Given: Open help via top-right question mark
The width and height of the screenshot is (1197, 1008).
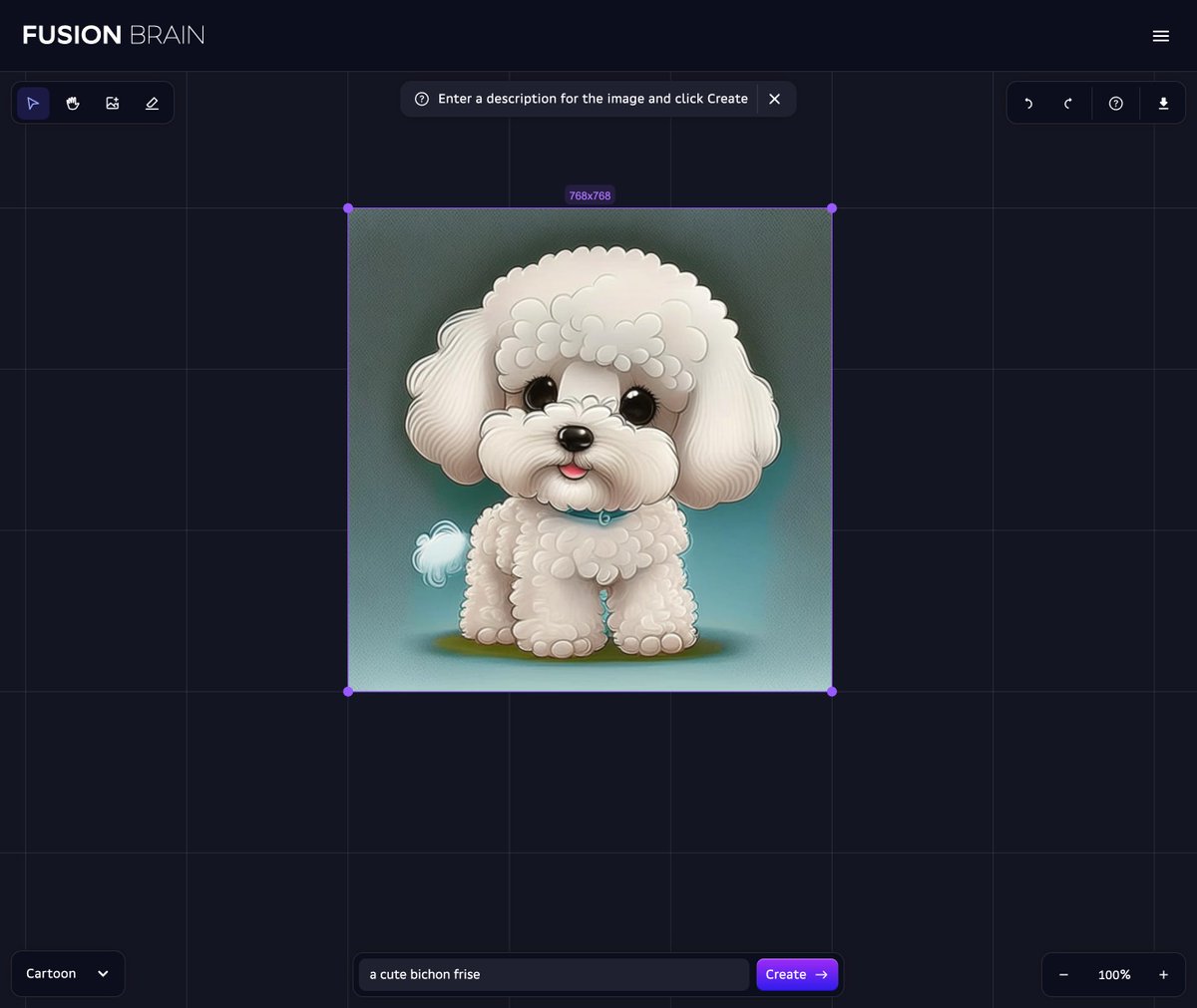Looking at the screenshot, I should (1116, 104).
